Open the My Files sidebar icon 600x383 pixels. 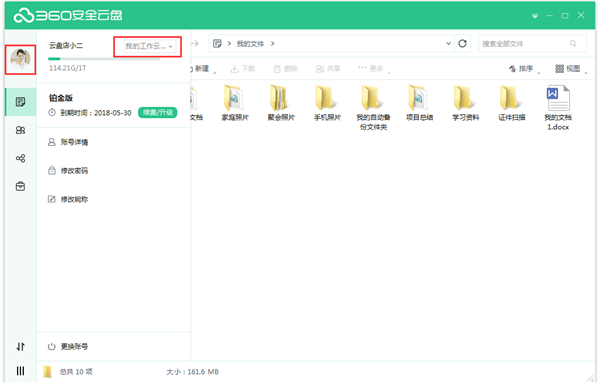click(20, 102)
